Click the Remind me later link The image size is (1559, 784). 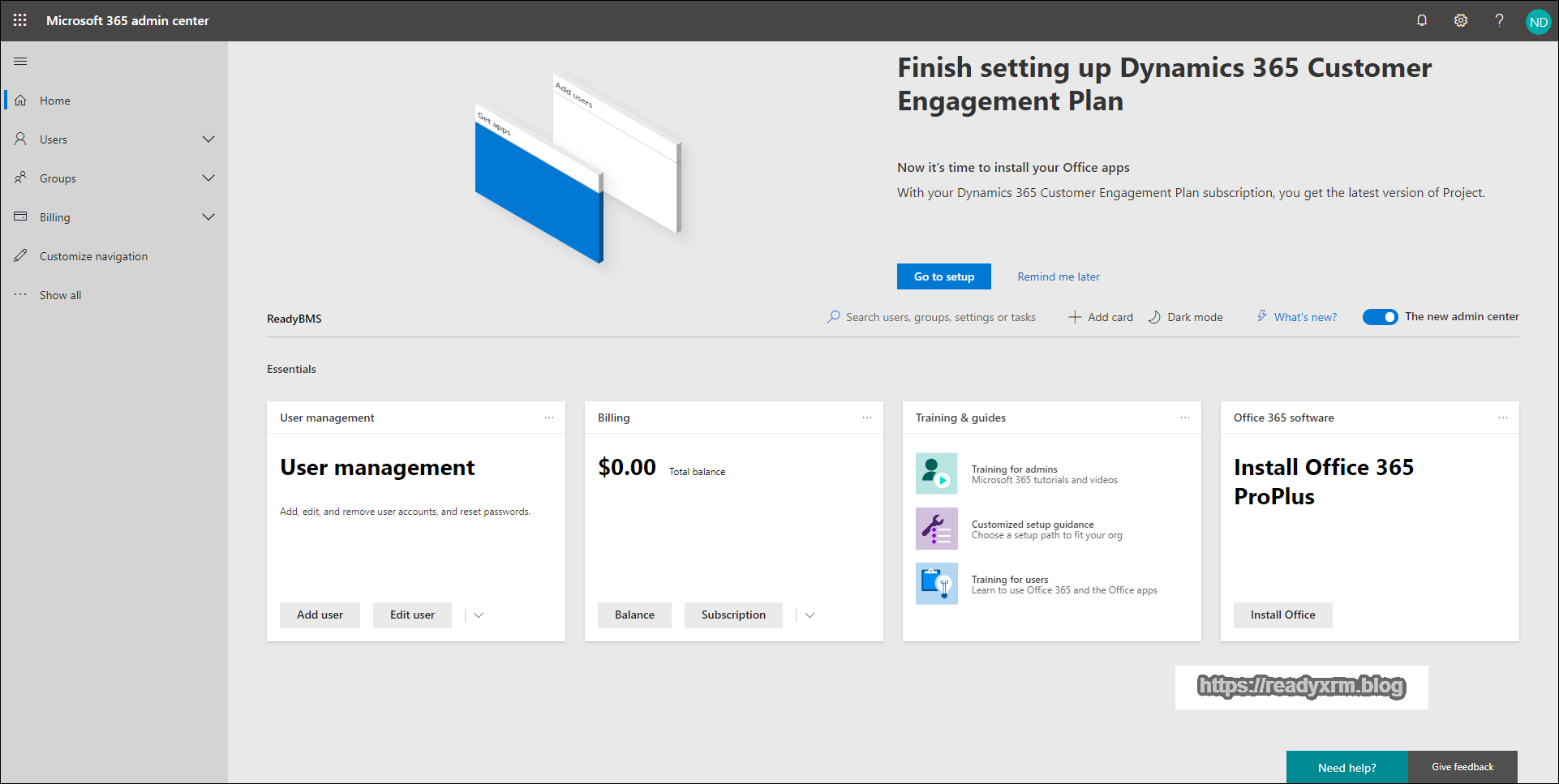[1059, 276]
